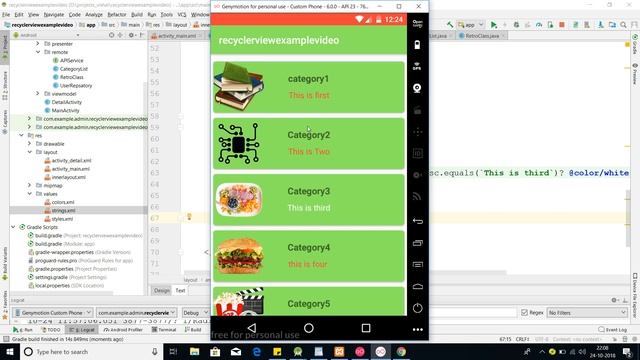Tap the Android overview square button
The image size is (640, 360).
[x=366, y=328]
